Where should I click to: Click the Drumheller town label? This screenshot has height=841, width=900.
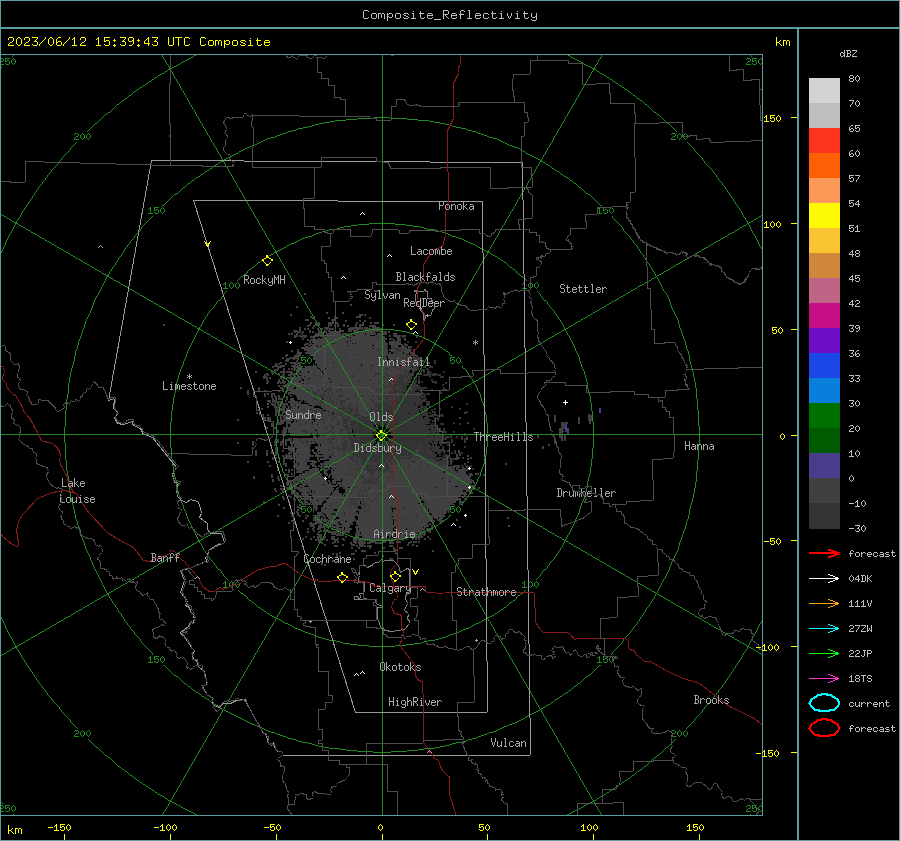click(586, 493)
